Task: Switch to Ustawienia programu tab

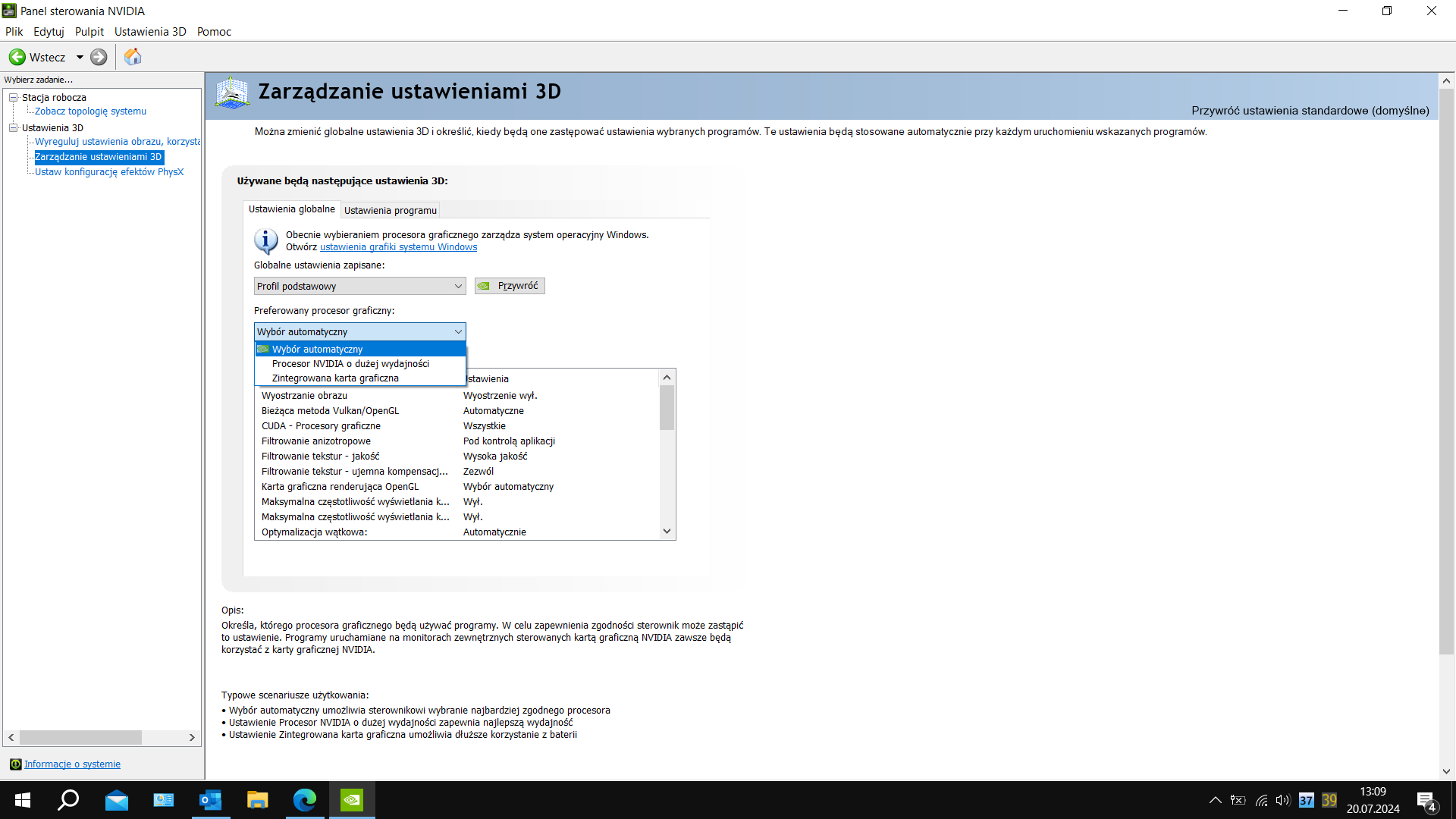Action: pos(391,210)
